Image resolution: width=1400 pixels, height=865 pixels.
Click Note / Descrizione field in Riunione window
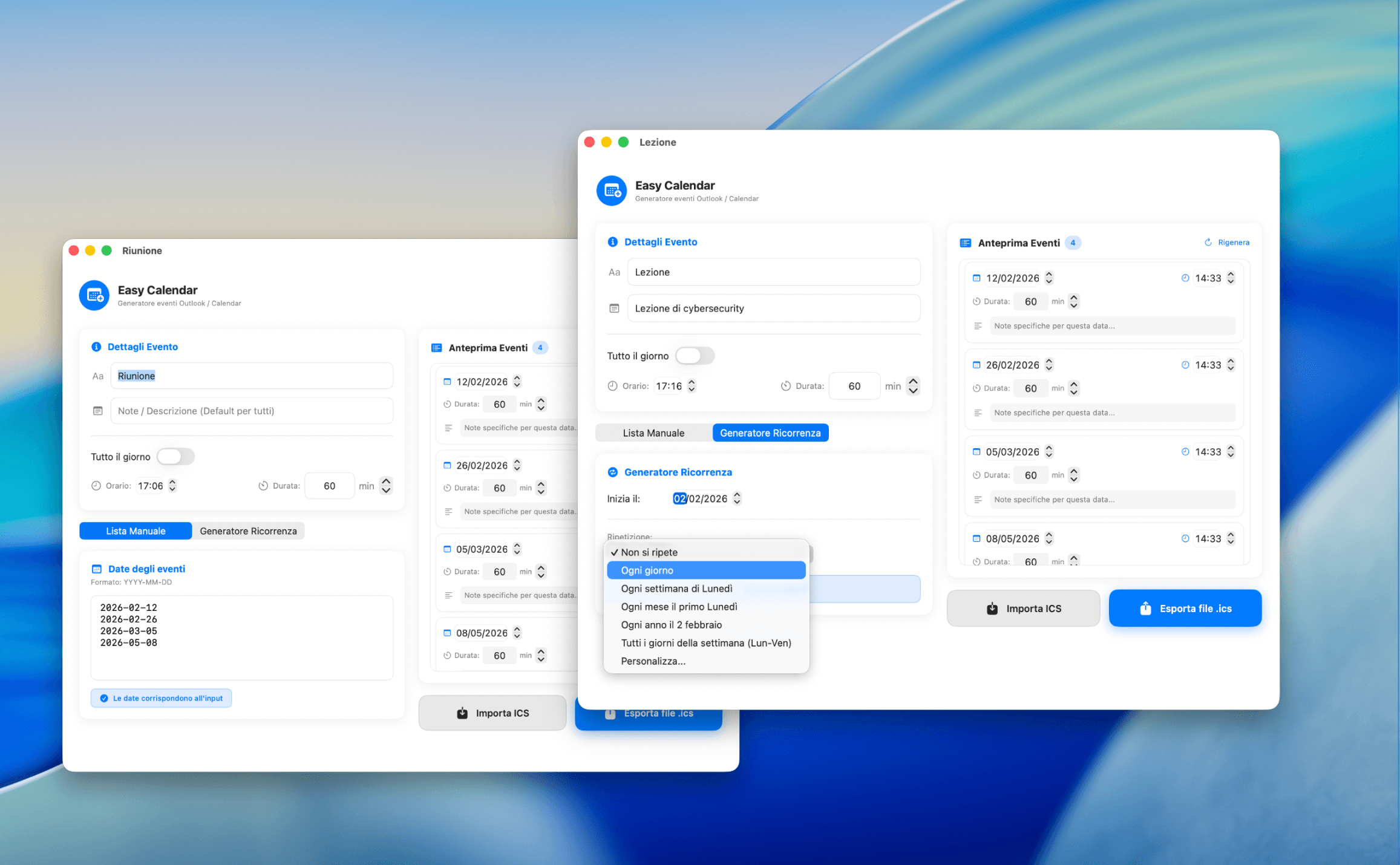[252, 411]
